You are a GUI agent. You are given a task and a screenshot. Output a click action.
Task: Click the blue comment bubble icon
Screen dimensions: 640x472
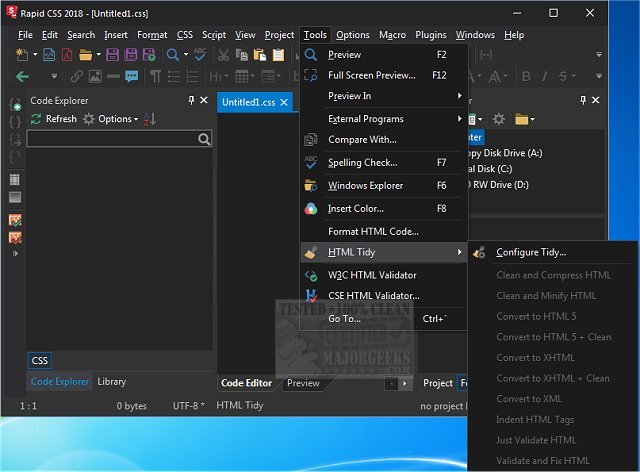click(x=131, y=76)
